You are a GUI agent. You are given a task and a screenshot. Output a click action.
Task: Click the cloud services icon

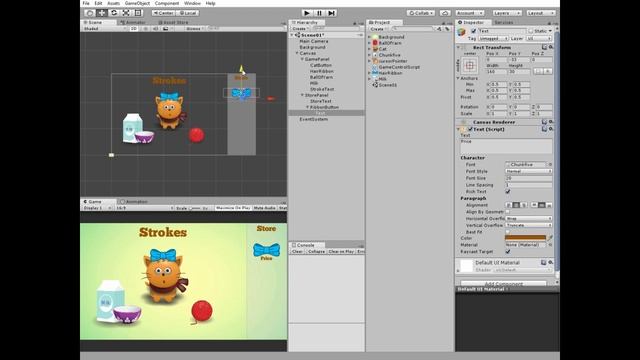coord(445,13)
